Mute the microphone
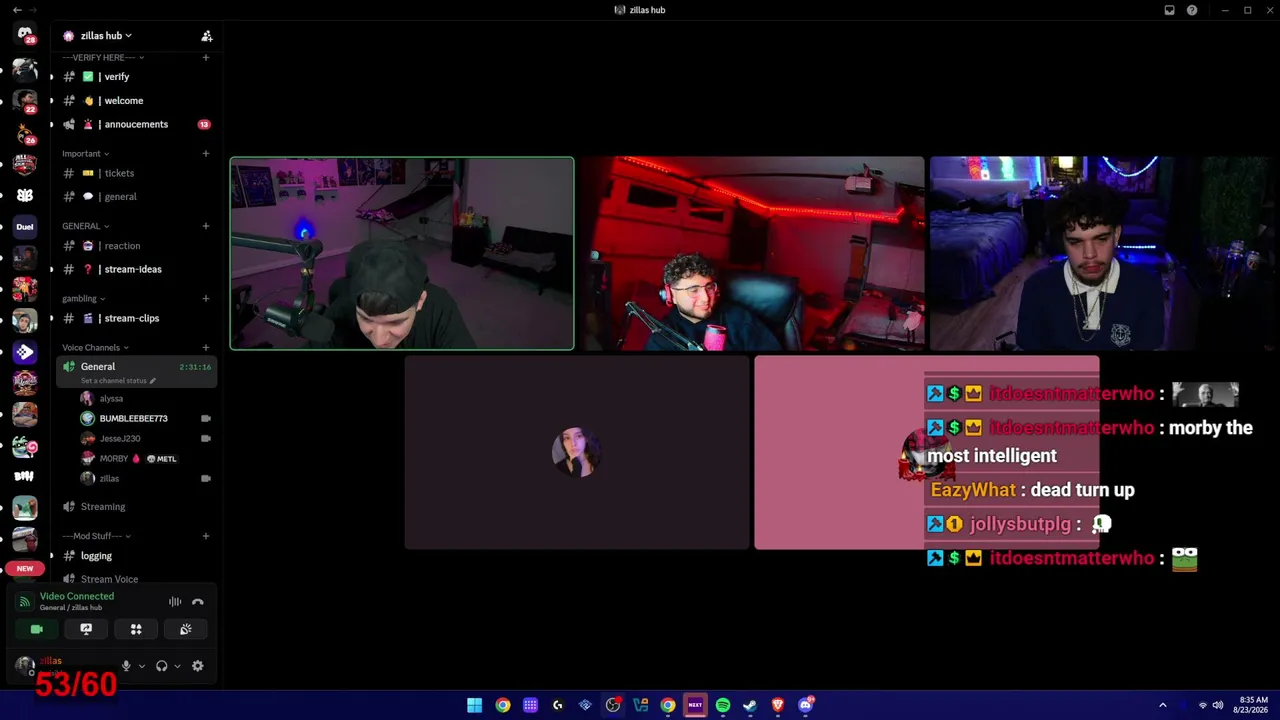Screen dimensions: 1280x720 click(x=126, y=666)
